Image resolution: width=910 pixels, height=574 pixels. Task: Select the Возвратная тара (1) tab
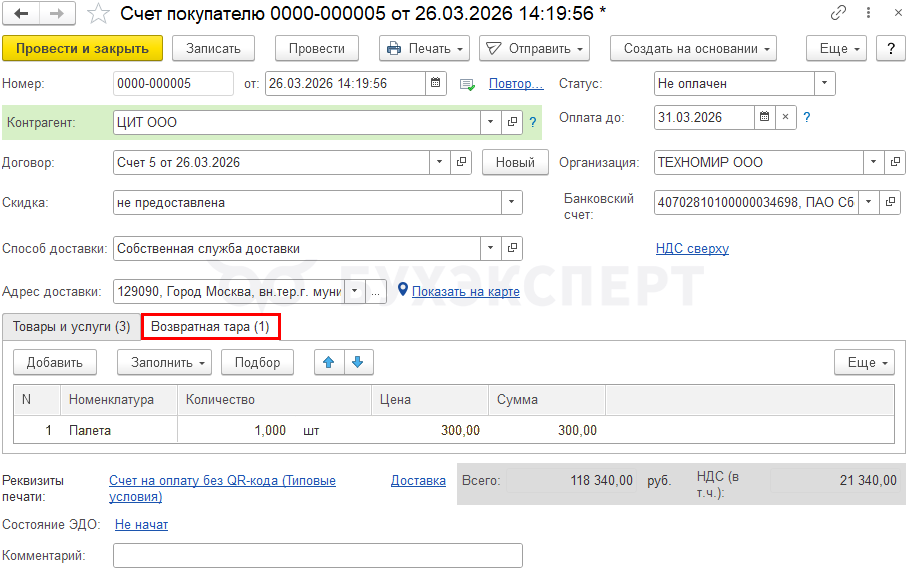tap(211, 327)
